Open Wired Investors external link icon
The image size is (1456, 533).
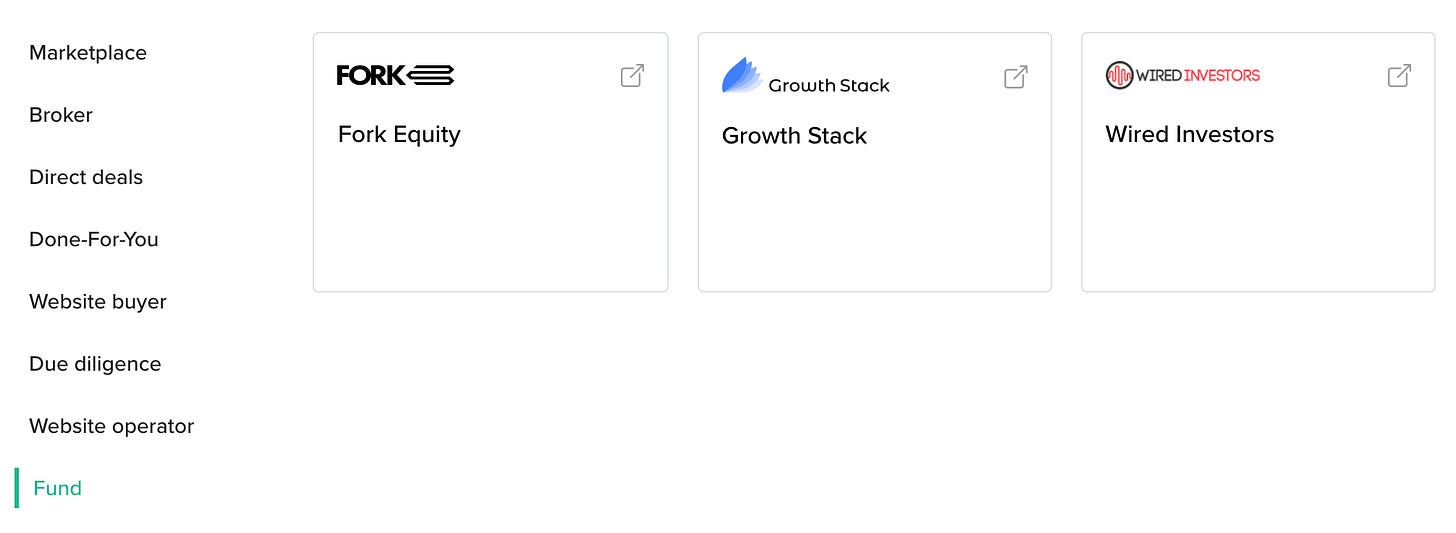coord(1399,76)
